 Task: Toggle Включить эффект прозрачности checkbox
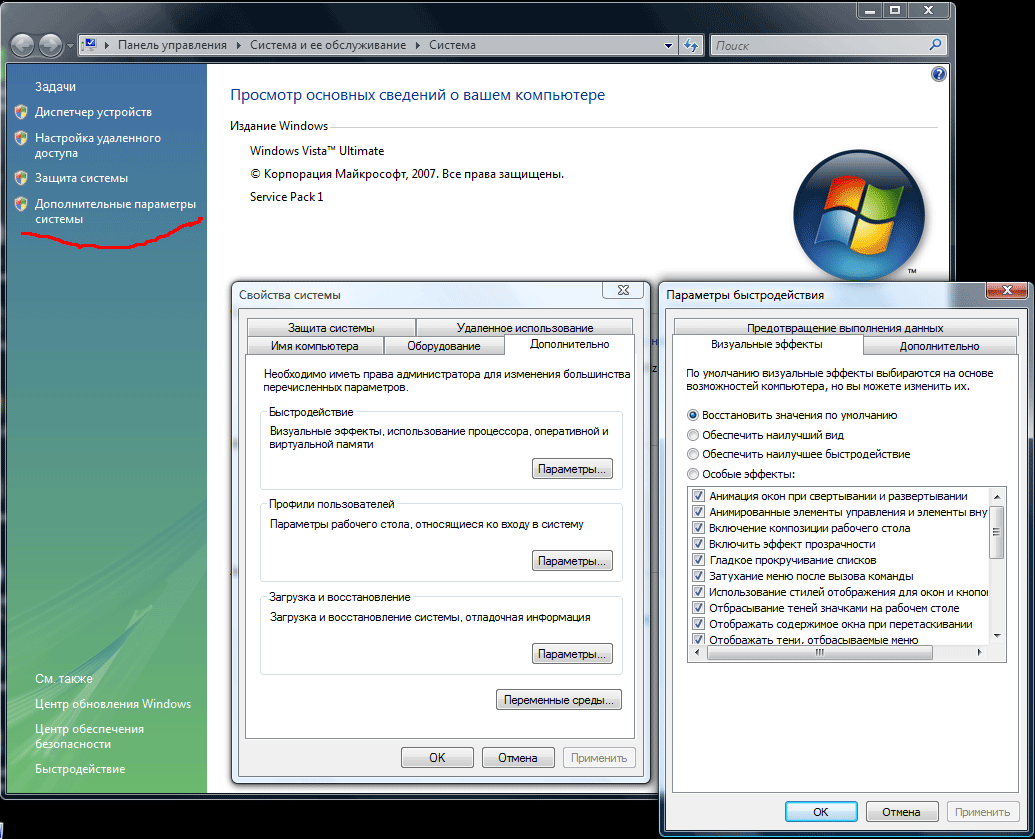tap(698, 544)
